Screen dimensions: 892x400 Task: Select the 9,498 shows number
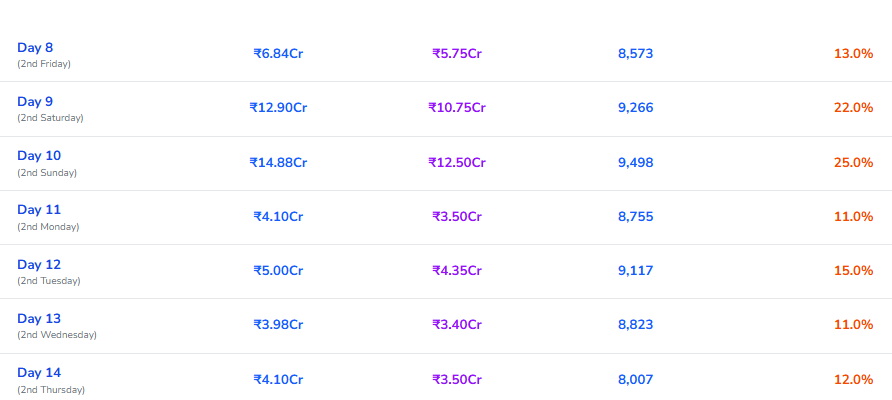635,163
